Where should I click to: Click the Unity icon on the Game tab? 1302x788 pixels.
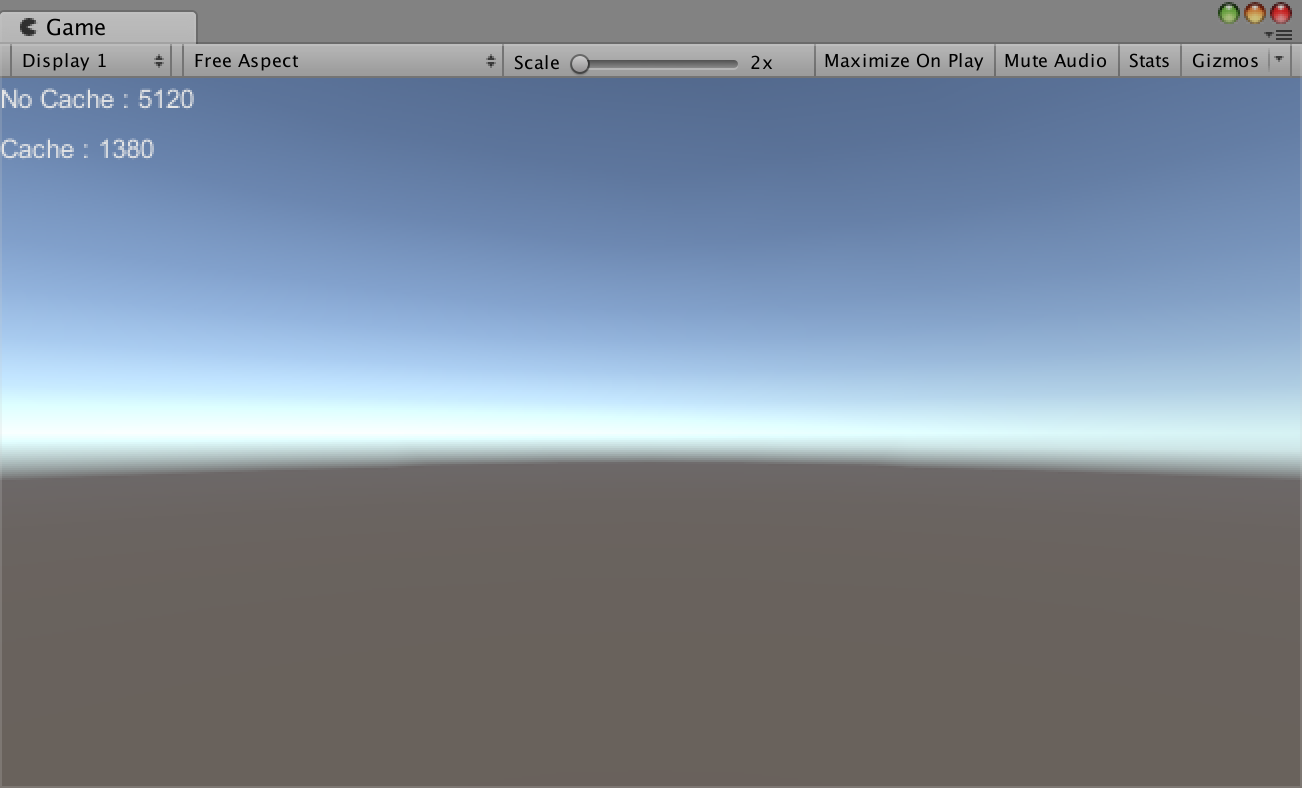pyautogui.click(x=28, y=27)
